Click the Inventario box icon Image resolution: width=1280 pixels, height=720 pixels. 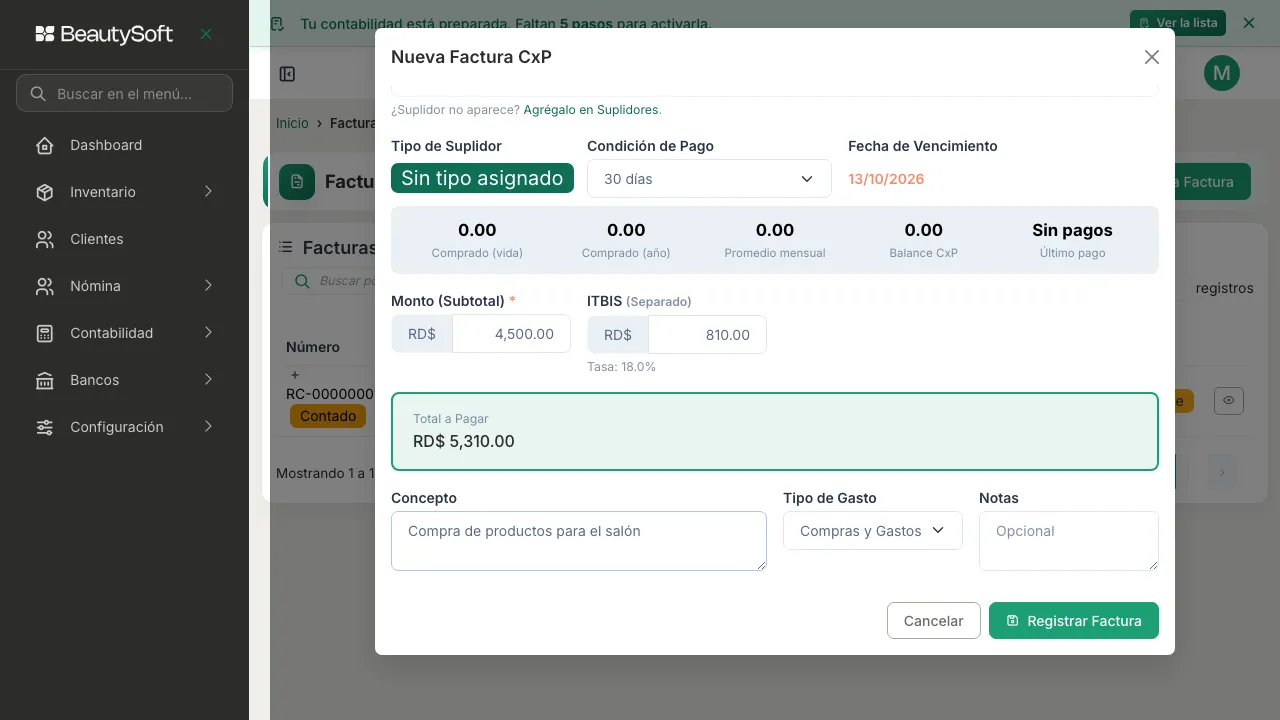click(44, 192)
